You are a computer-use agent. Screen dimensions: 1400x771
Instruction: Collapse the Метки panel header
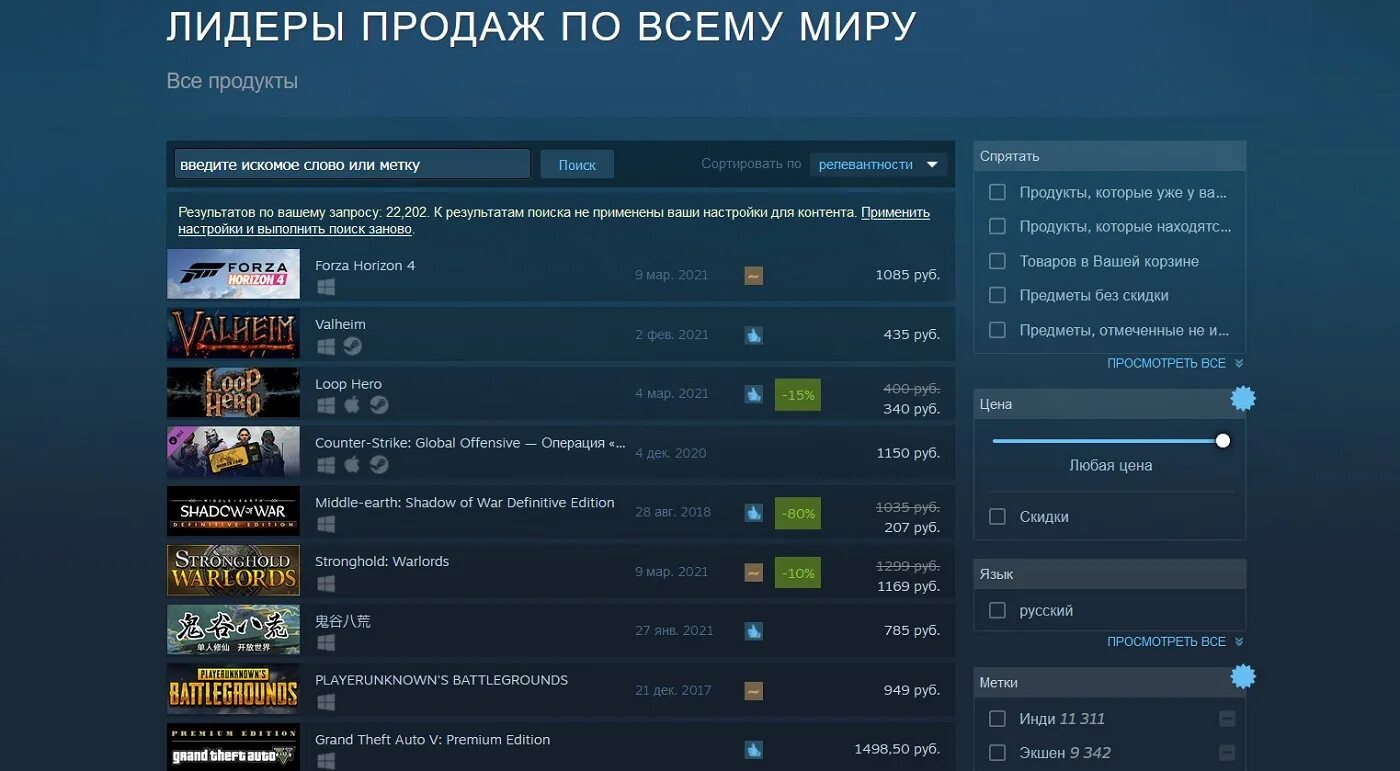click(x=1109, y=682)
